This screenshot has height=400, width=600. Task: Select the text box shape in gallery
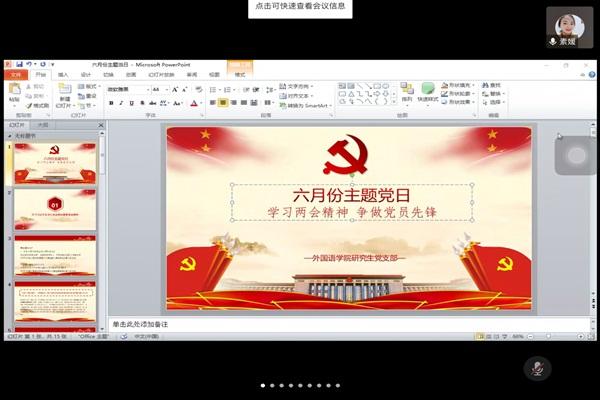click(342, 86)
